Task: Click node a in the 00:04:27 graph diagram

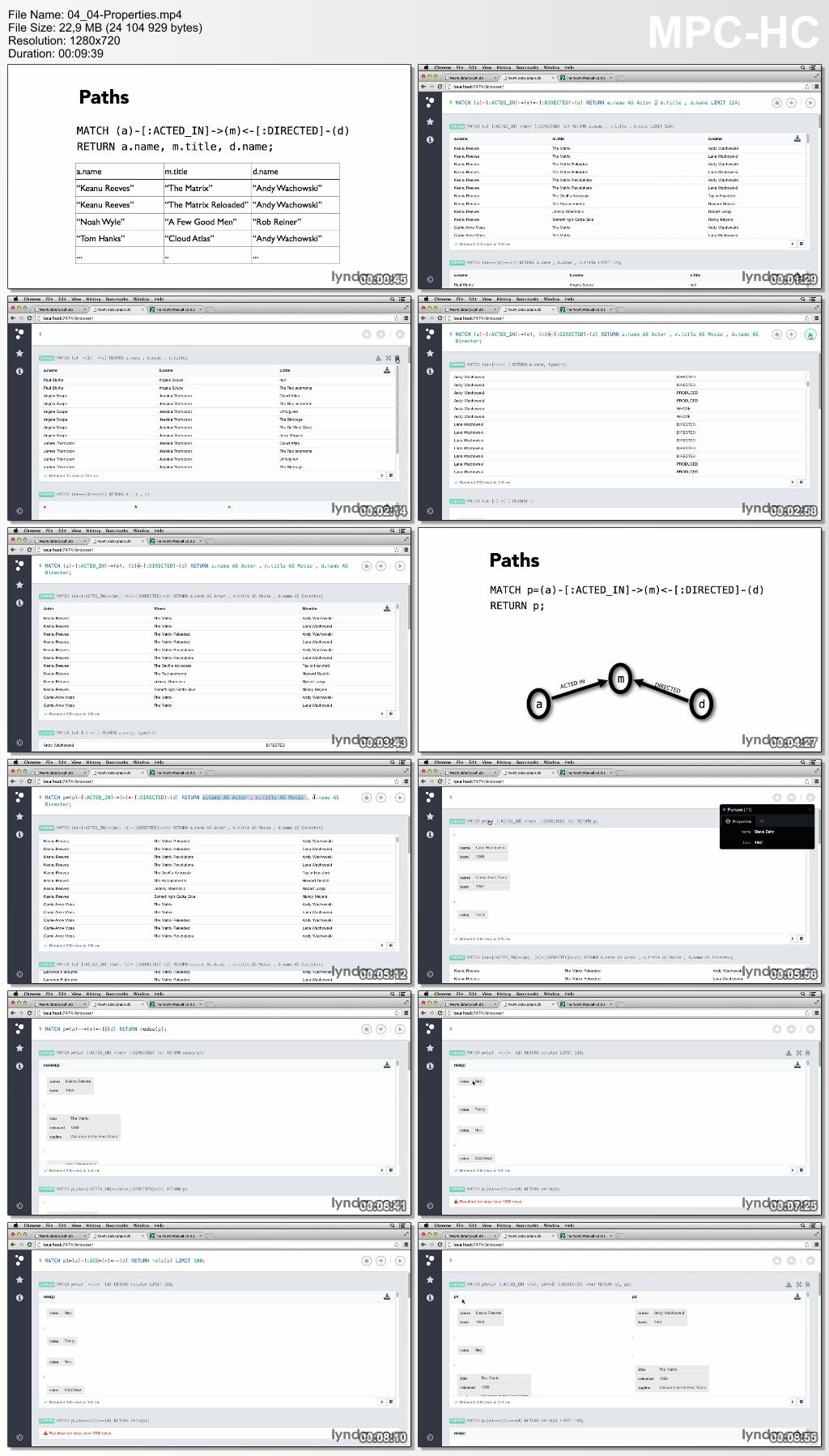Action: coord(539,704)
